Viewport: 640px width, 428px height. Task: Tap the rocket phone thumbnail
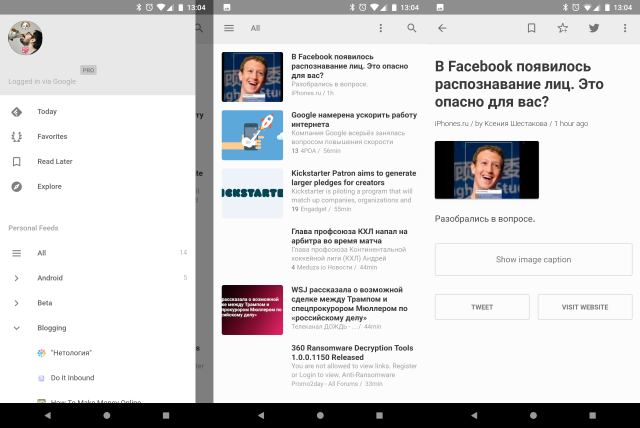coord(252,135)
